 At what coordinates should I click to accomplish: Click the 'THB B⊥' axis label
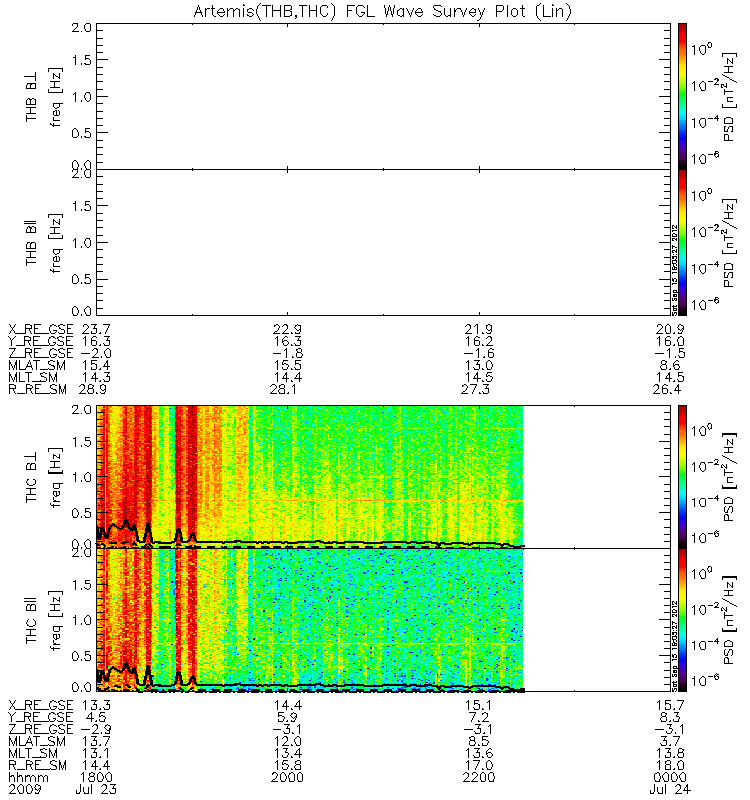[x=32, y=97]
